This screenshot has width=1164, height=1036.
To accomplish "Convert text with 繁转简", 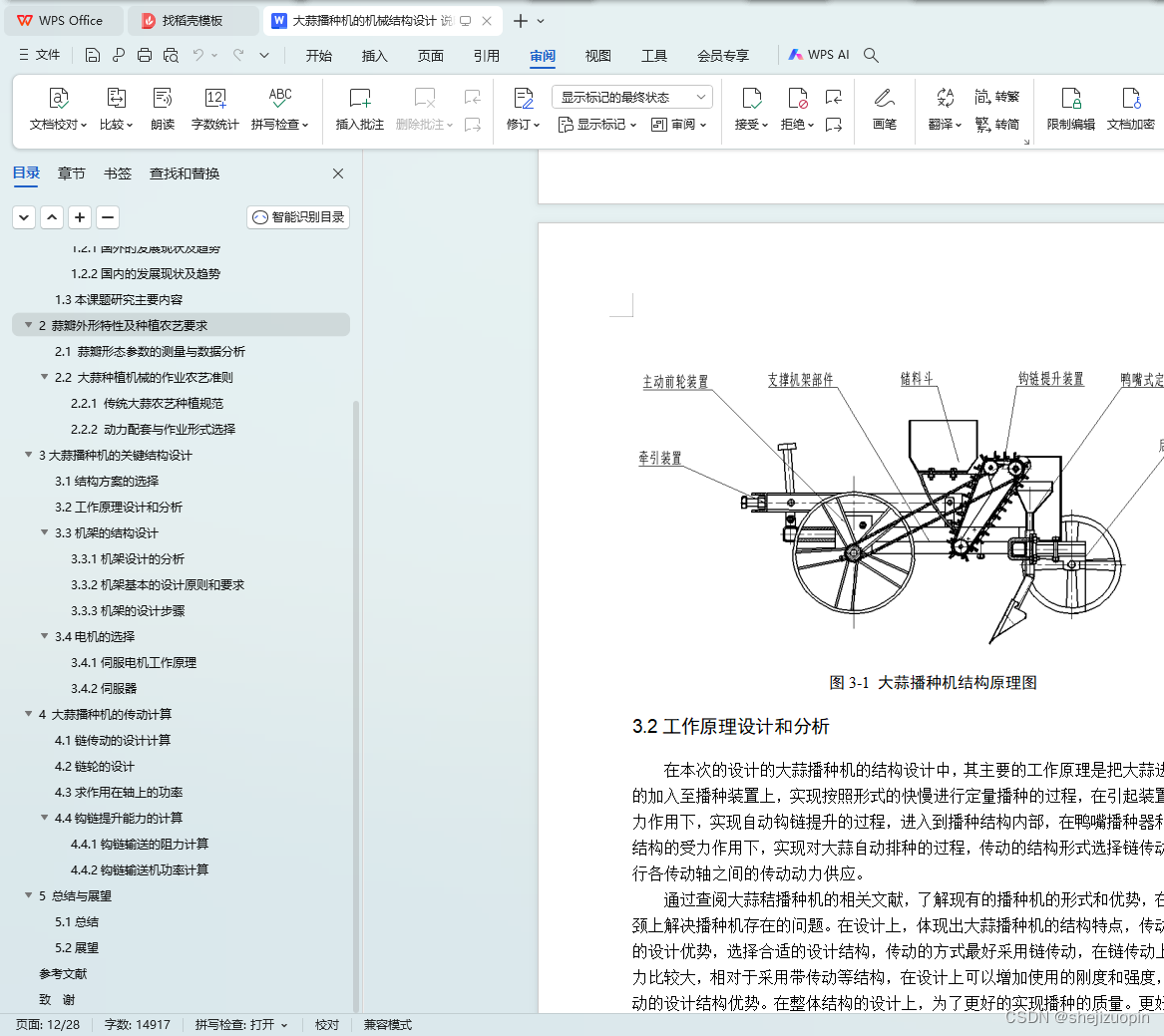I will 997,124.
